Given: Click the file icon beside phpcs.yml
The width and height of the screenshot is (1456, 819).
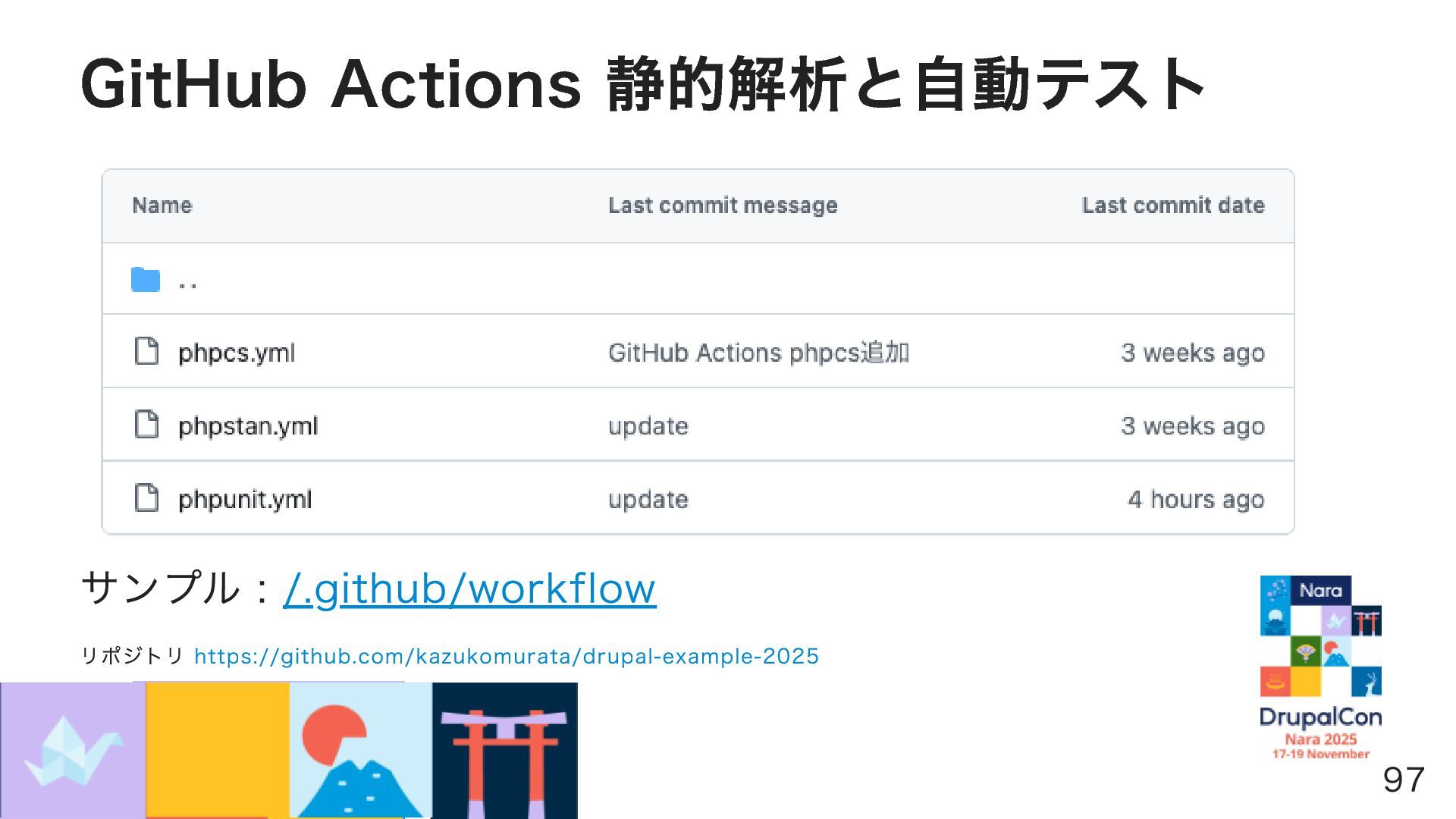Looking at the screenshot, I should pos(146,352).
